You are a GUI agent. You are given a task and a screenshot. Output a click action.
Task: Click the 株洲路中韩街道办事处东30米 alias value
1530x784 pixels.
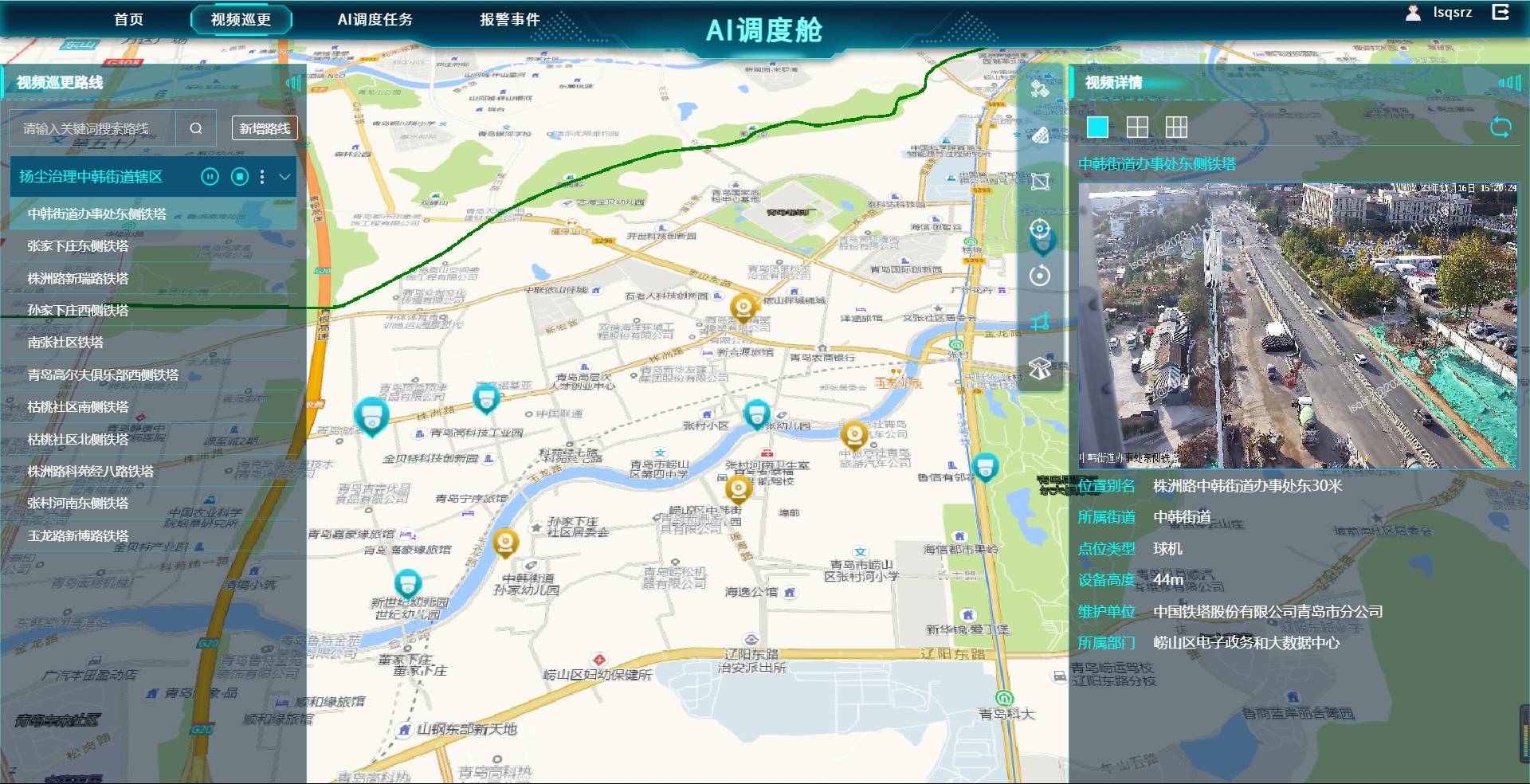click(1248, 485)
